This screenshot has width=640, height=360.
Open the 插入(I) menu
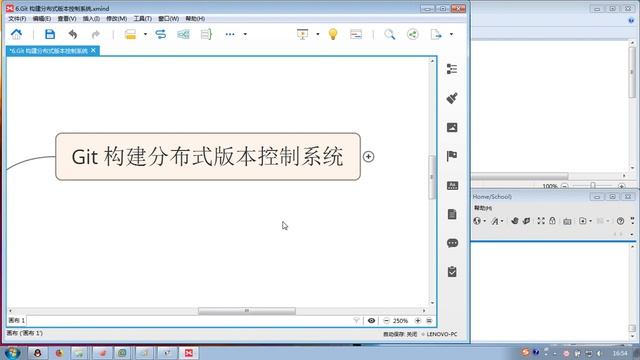click(x=91, y=19)
